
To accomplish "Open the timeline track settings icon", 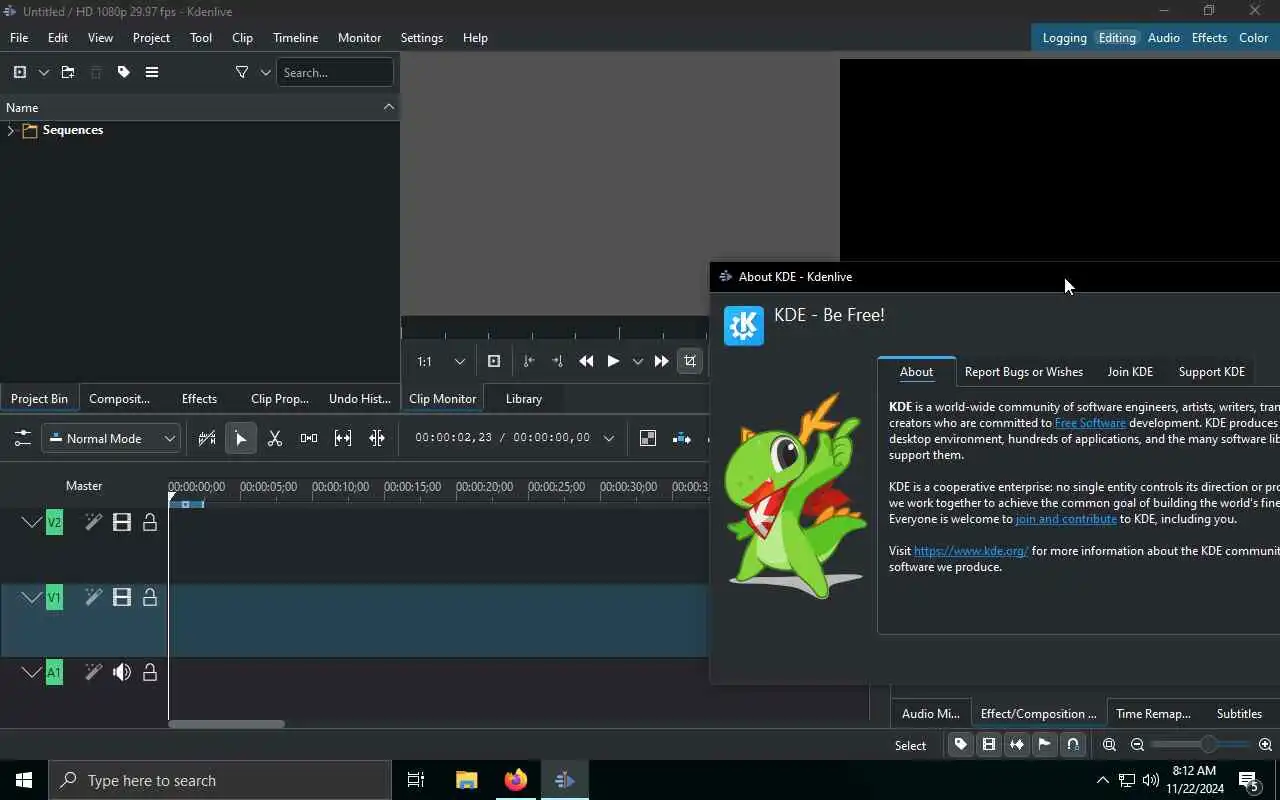I will [22, 438].
